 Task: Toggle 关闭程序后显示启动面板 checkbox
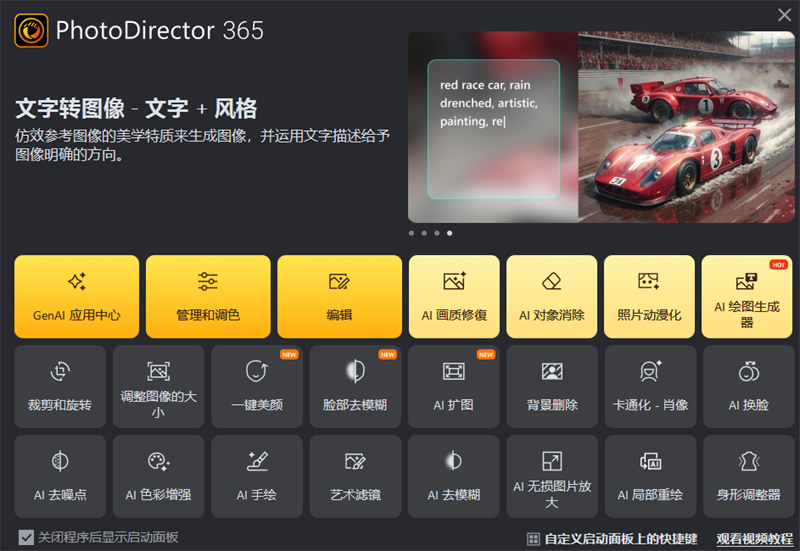tap(26, 537)
